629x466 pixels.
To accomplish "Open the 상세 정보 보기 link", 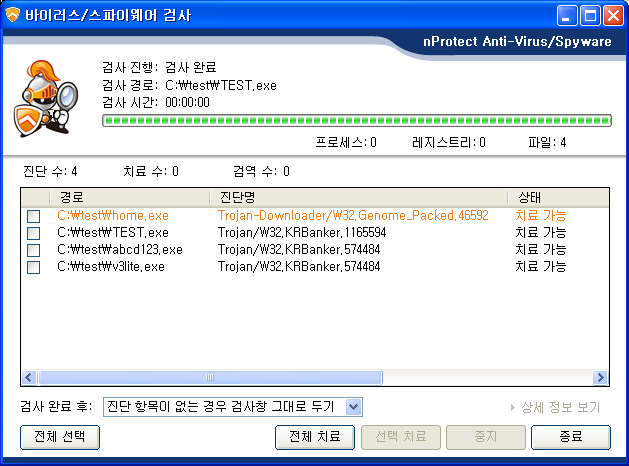I will [x=555, y=407].
